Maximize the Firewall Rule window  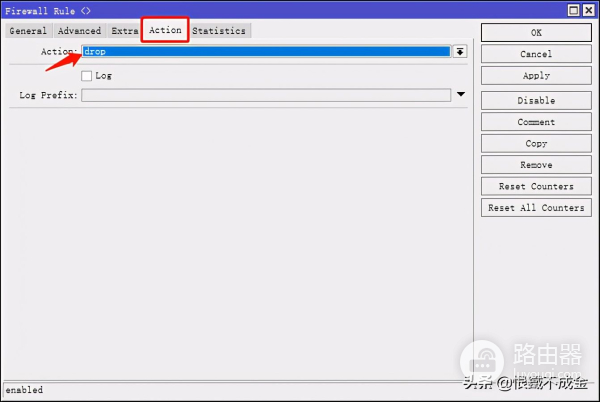(x=574, y=10)
